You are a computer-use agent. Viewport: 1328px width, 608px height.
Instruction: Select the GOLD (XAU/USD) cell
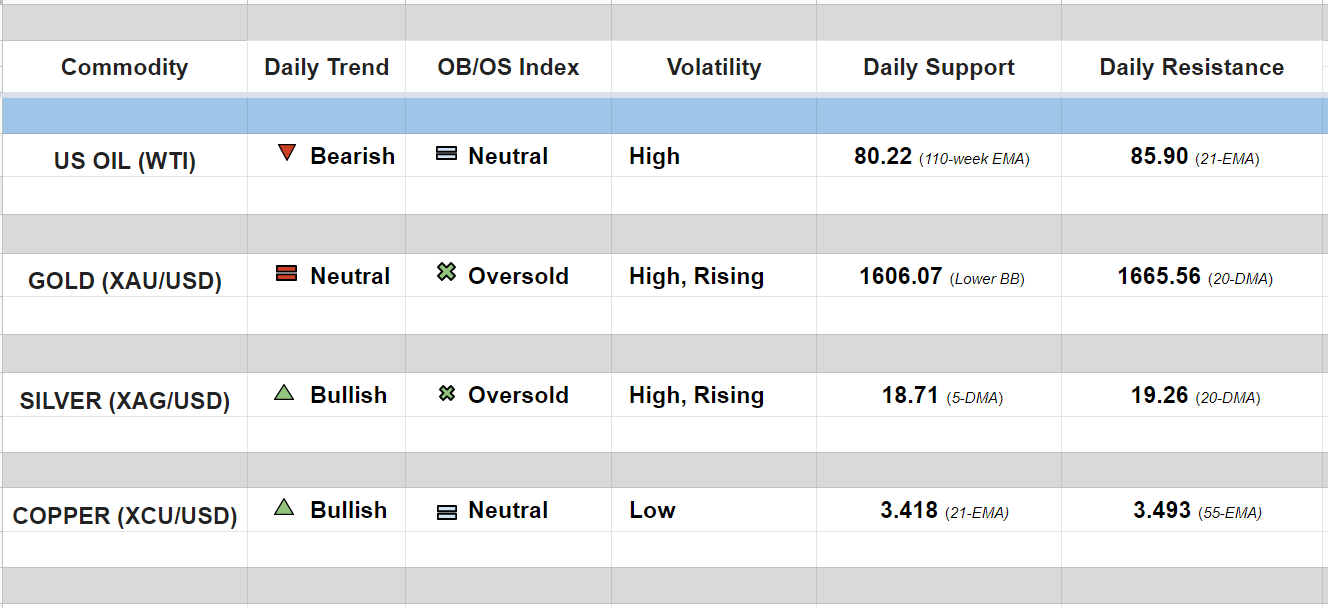point(124,281)
